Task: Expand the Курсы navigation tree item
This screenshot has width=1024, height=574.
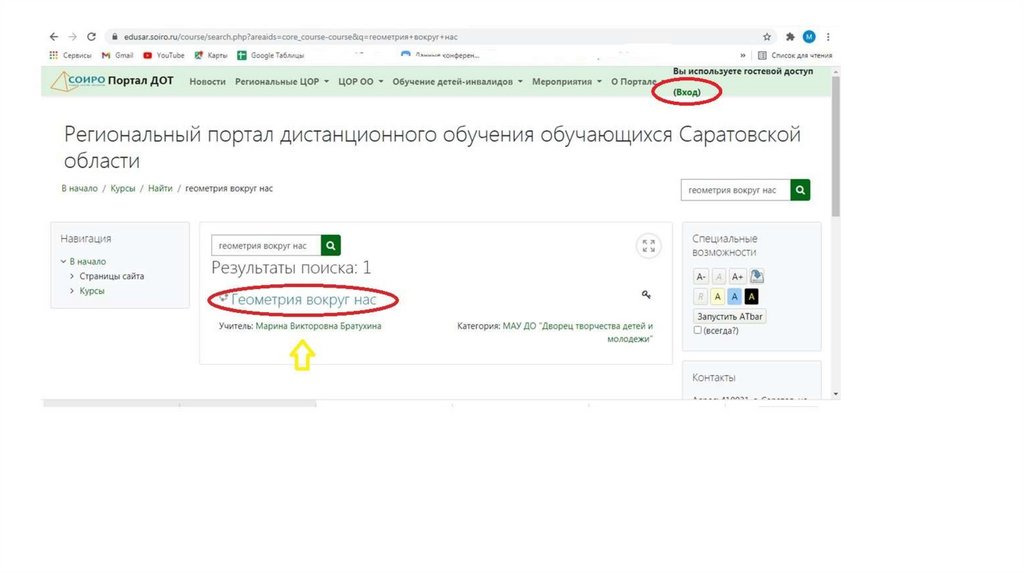Action: pyautogui.click(x=72, y=291)
